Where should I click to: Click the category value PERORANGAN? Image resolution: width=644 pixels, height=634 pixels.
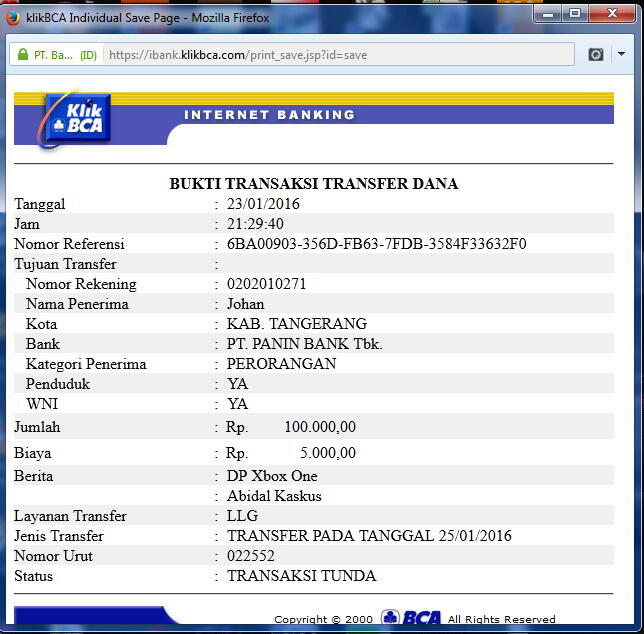(281, 364)
